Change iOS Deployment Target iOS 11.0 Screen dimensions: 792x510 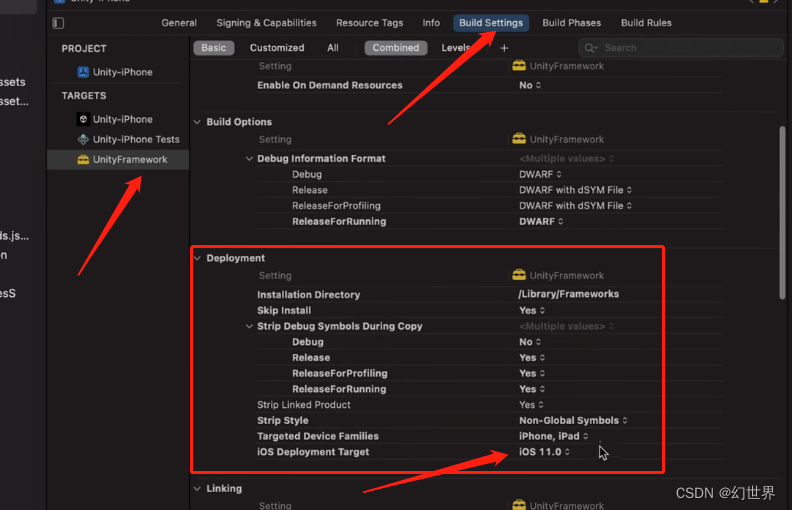[544, 451]
